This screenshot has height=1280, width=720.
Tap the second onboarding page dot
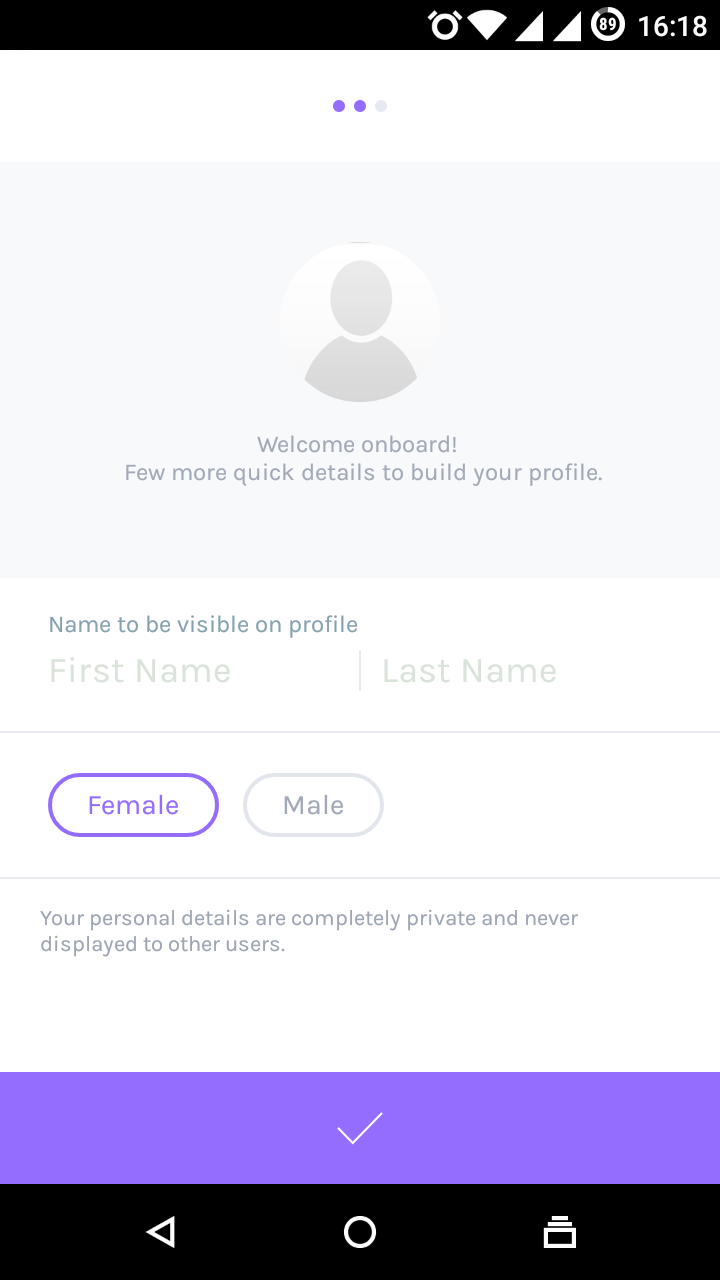(360, 106)
